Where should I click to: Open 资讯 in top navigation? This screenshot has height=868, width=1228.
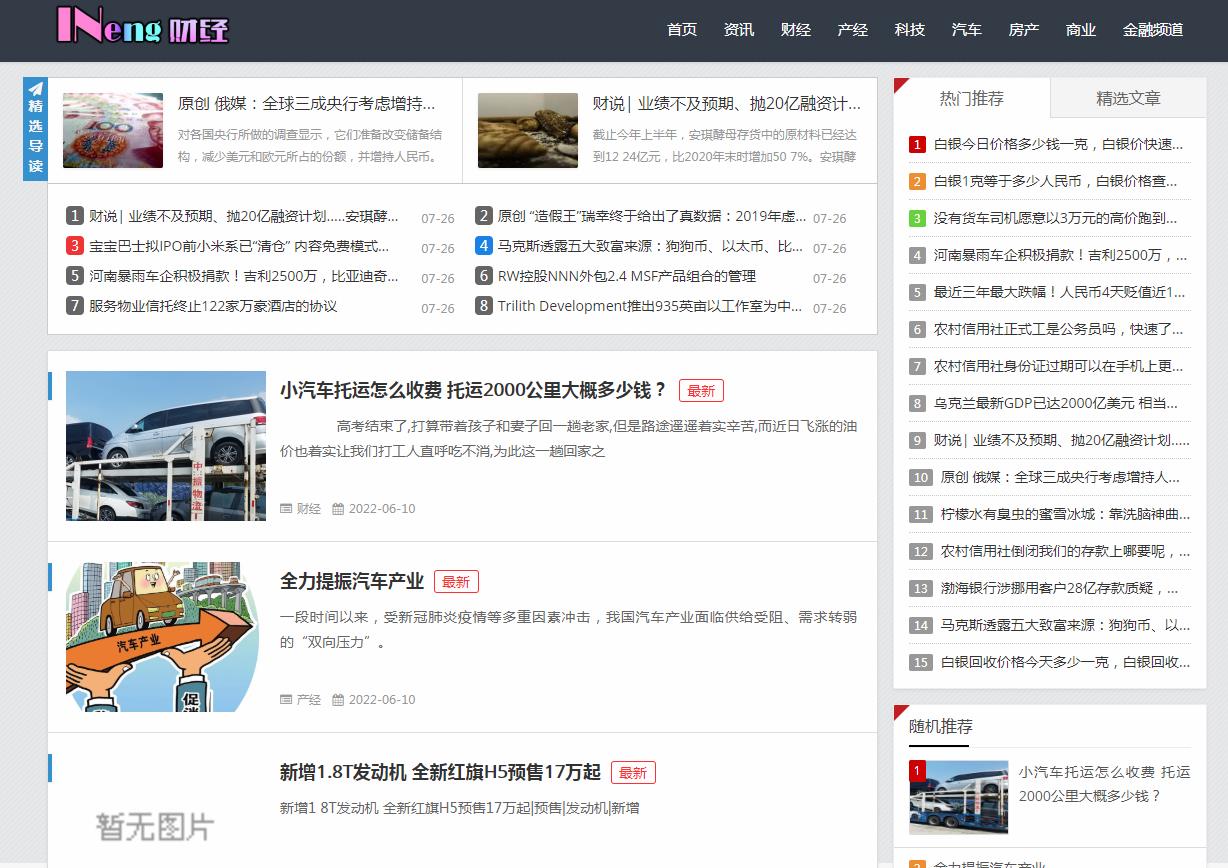(739, 30)
